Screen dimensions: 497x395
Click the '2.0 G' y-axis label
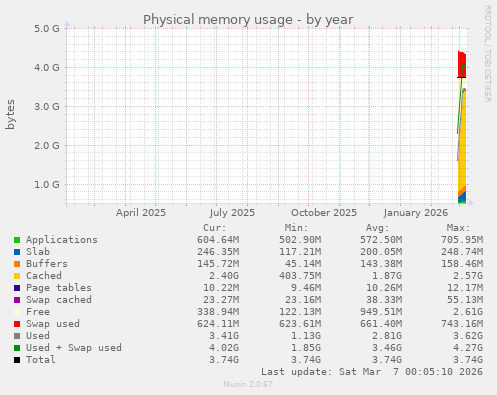click(x=47, y=145)
